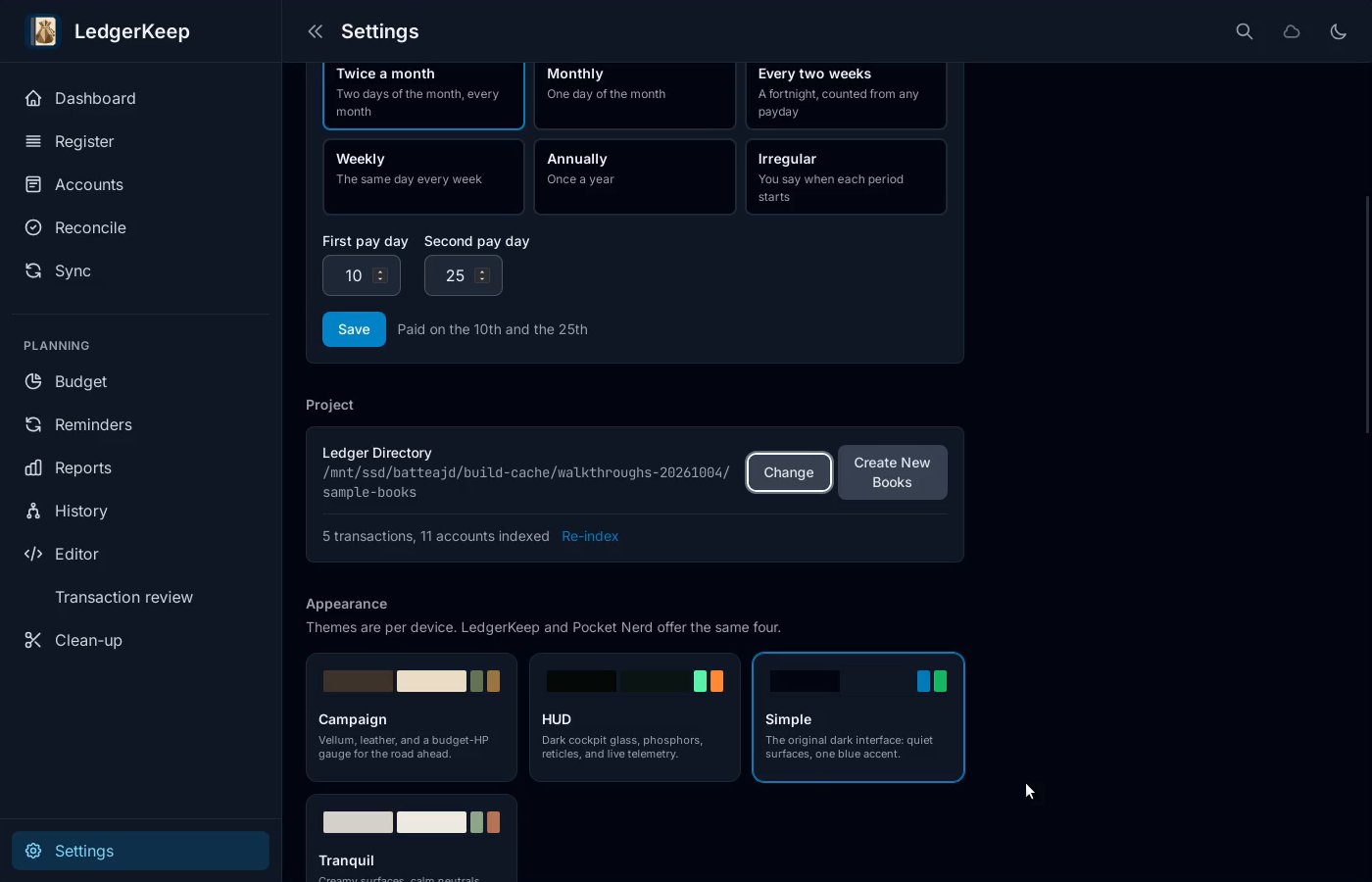The image size is (1372, 882).
Task: Click Create New Books
Action: [892, 472]
